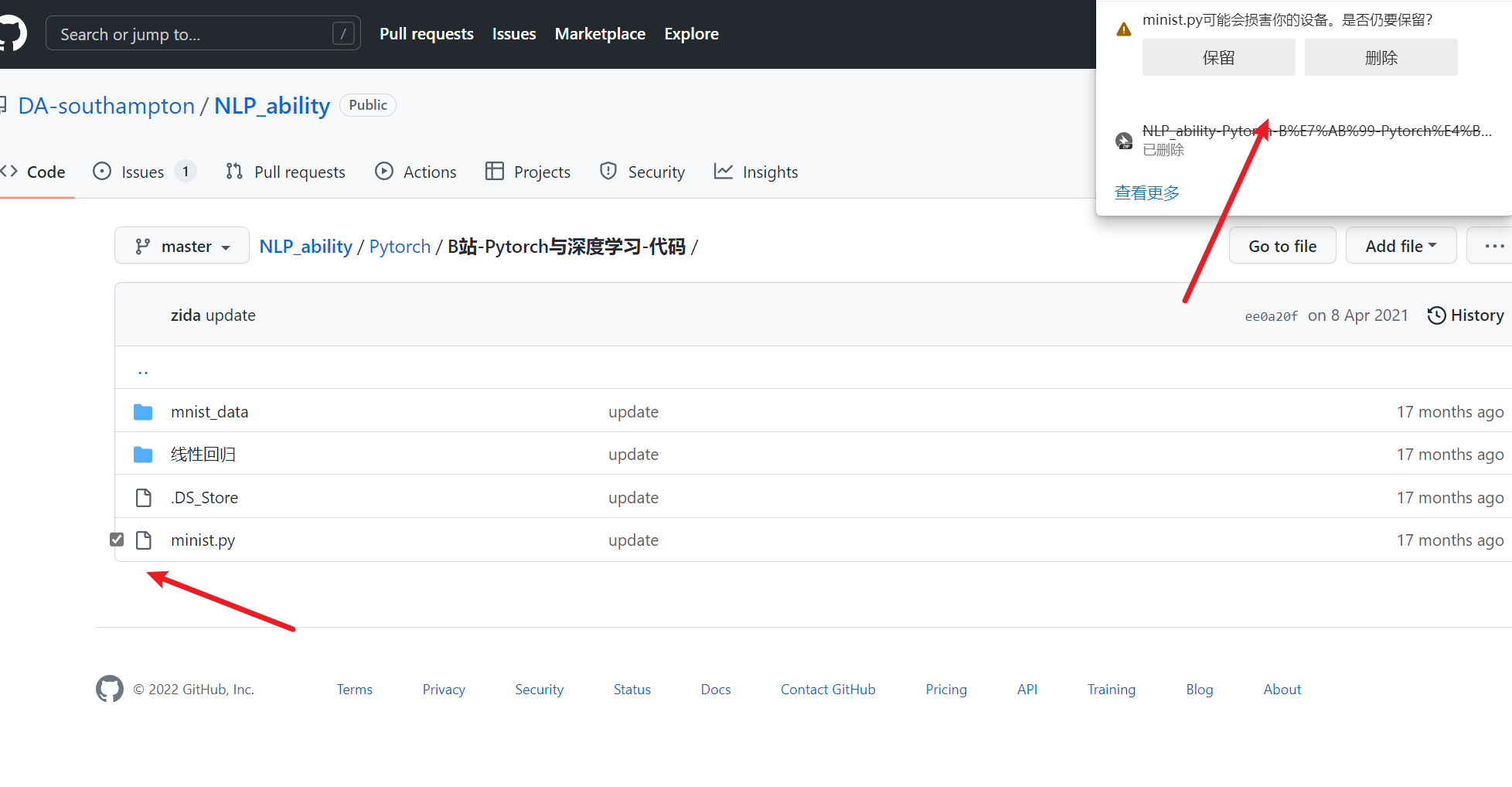Open the commit message for mnist_data row
Image resolution: width=1512 pixels, height=787 pixels.
[x=633, y=412]
